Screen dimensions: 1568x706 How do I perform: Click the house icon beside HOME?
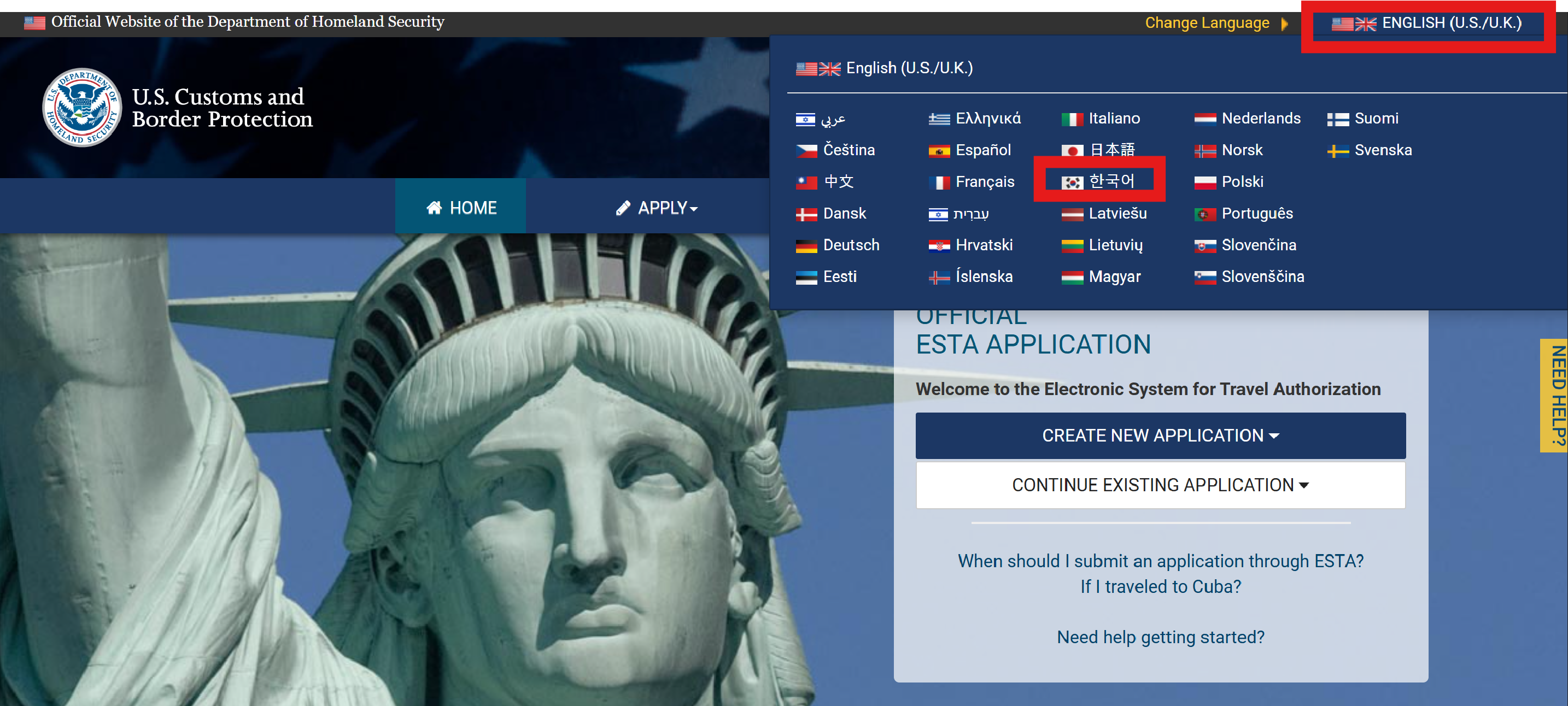tap(434, 208)
